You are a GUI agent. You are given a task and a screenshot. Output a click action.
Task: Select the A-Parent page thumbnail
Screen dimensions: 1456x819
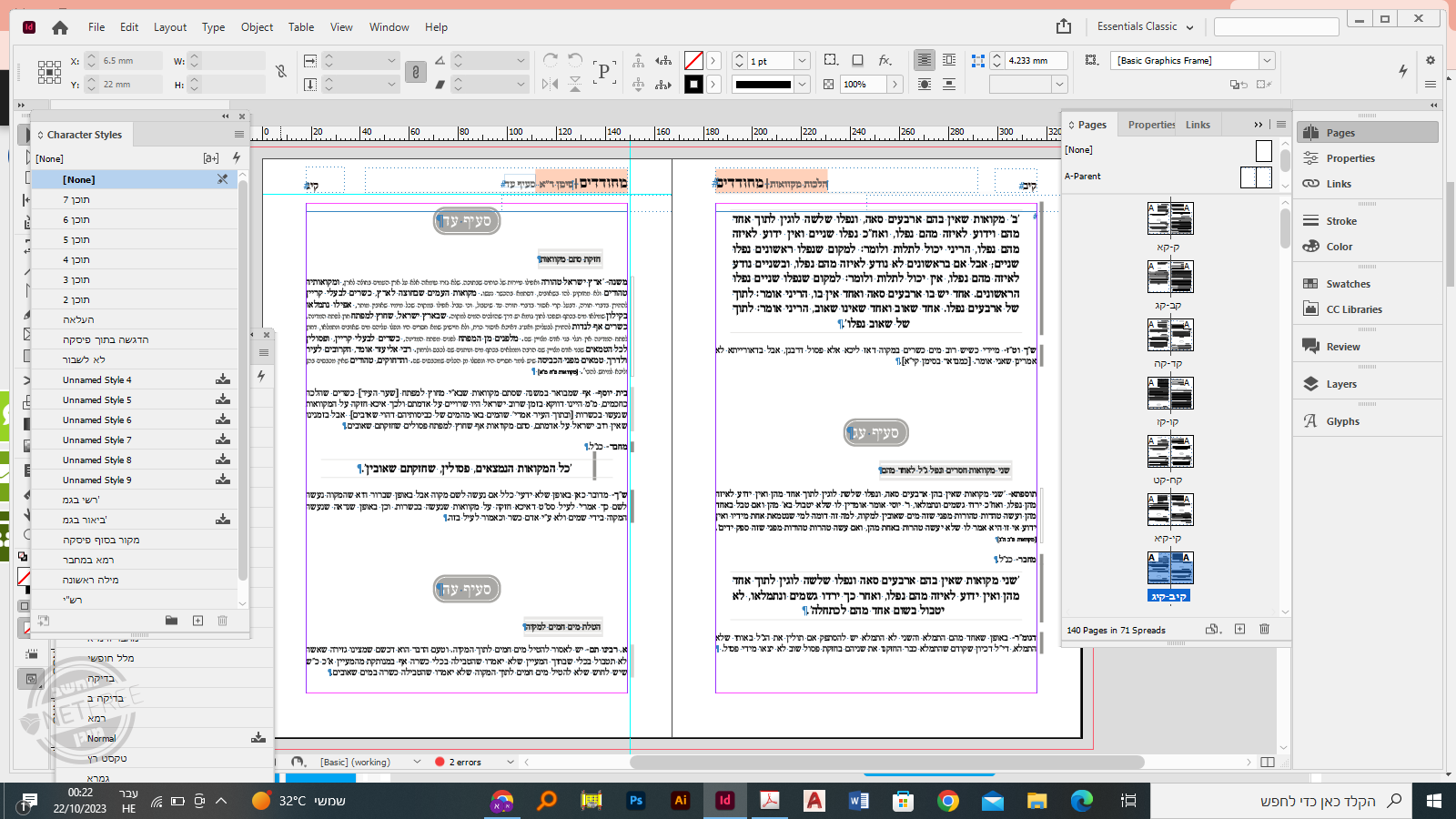[1256, 177]
